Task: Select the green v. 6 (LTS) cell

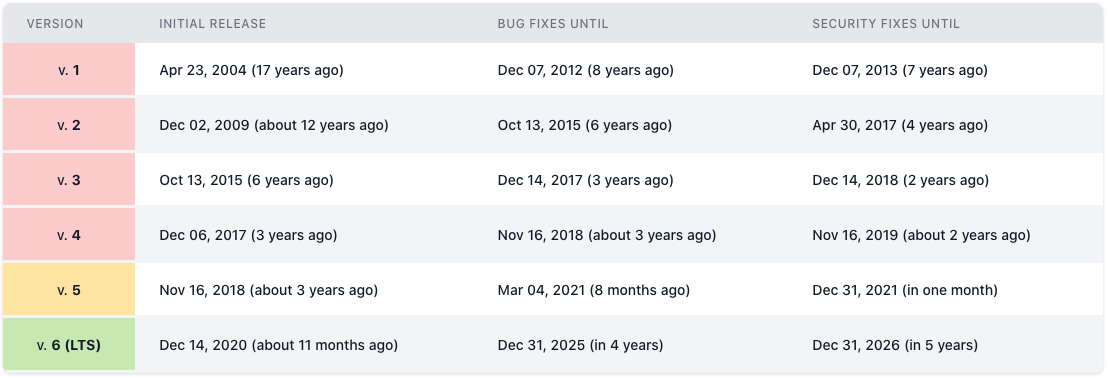Action: 68,345
